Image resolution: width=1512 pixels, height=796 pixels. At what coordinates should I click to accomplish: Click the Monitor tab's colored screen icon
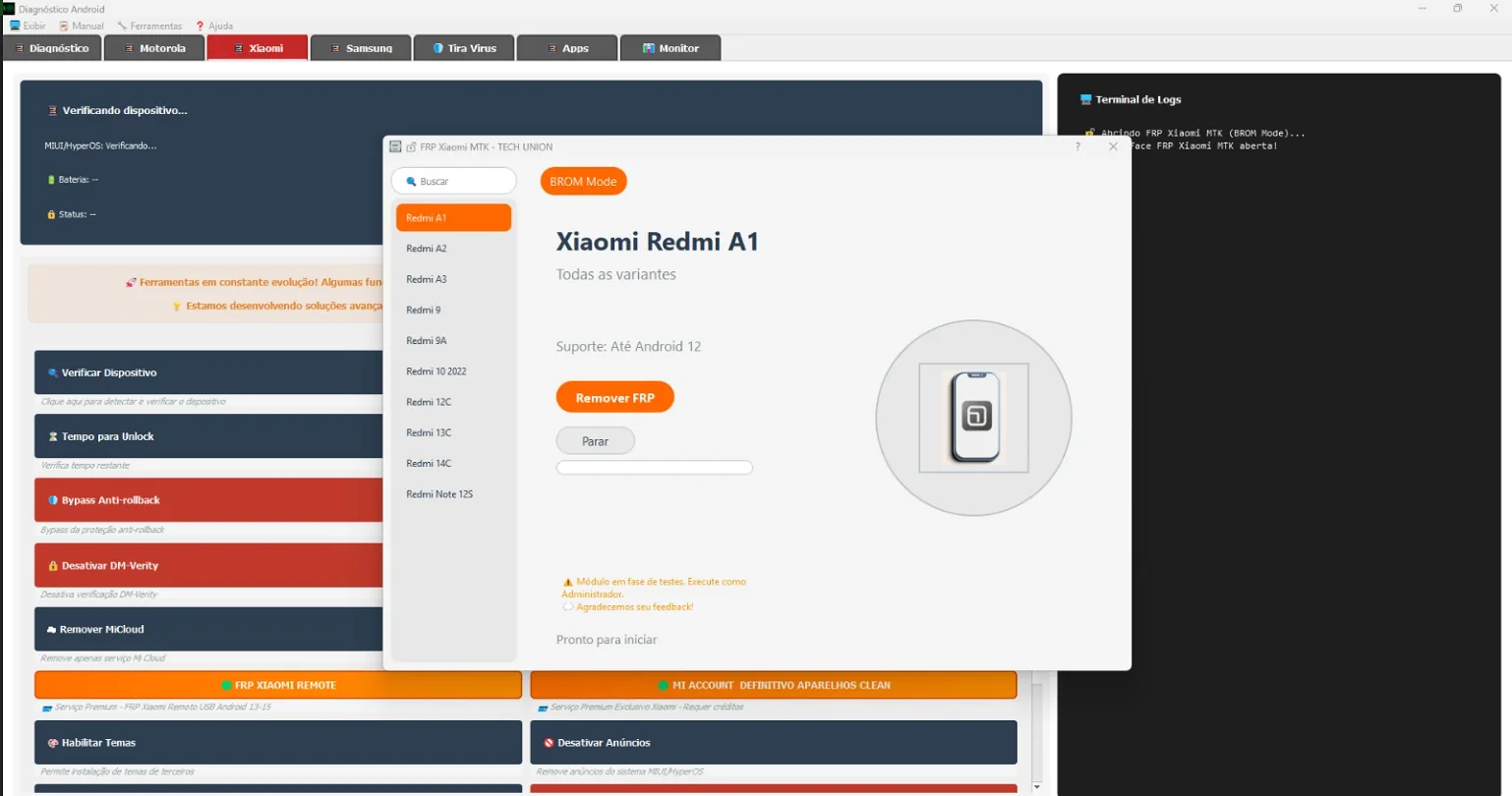coord(648,47)
